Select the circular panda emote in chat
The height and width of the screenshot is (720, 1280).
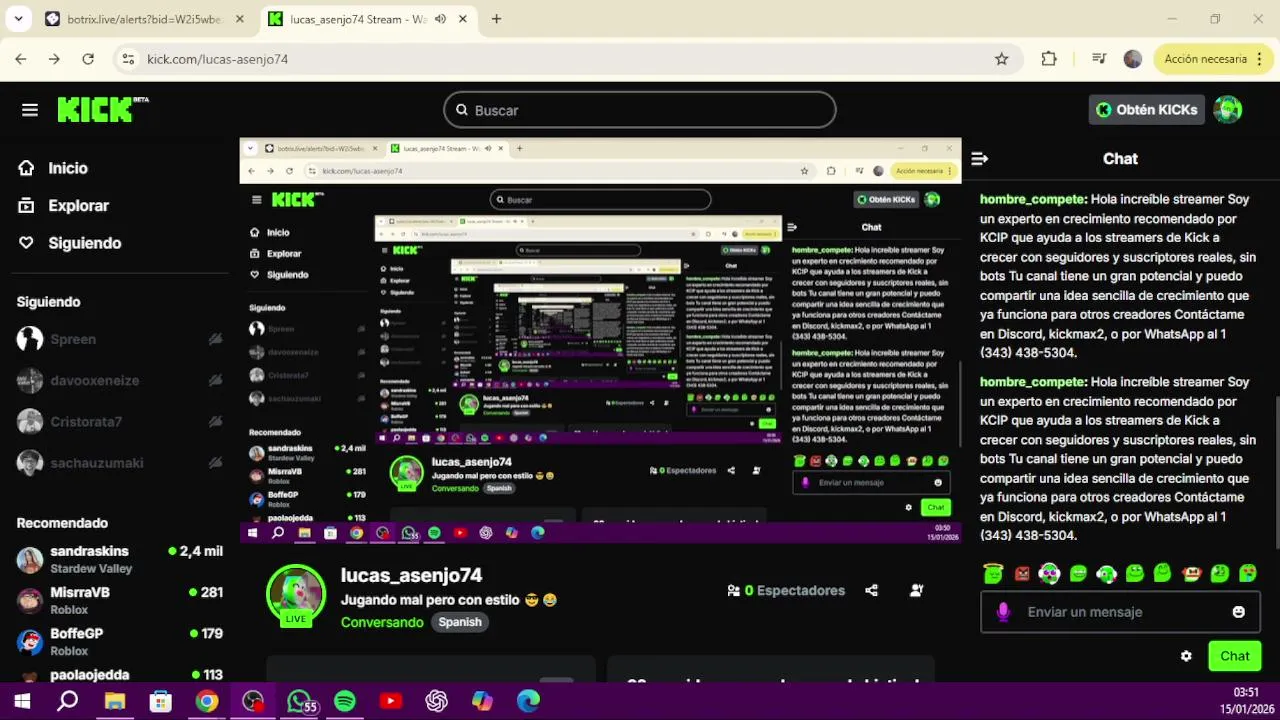pos(1049,574)
